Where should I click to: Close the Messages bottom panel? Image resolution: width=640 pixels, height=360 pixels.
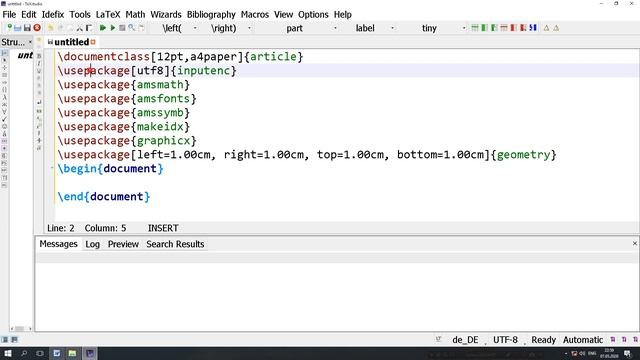click(x=635, y=243)
